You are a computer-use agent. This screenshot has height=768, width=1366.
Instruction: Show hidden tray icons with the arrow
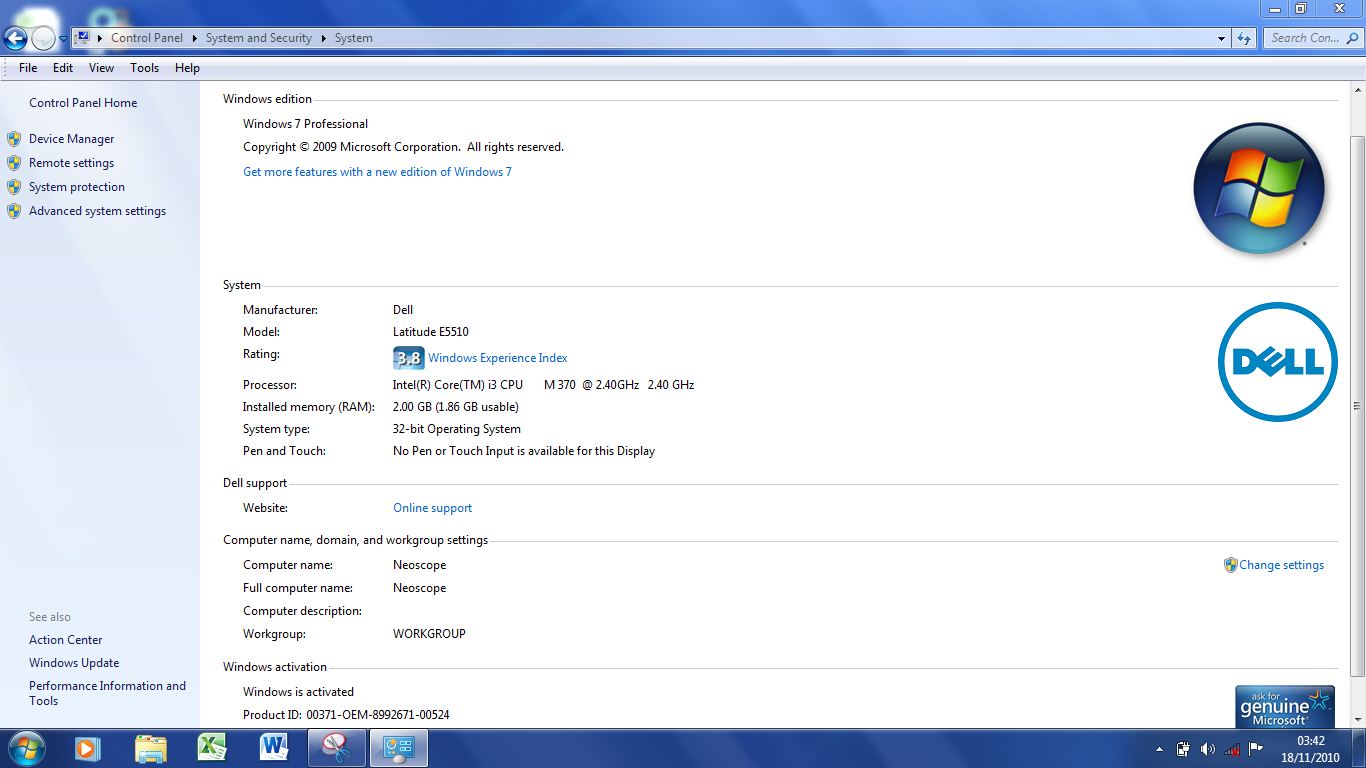tap(1160, 749)
